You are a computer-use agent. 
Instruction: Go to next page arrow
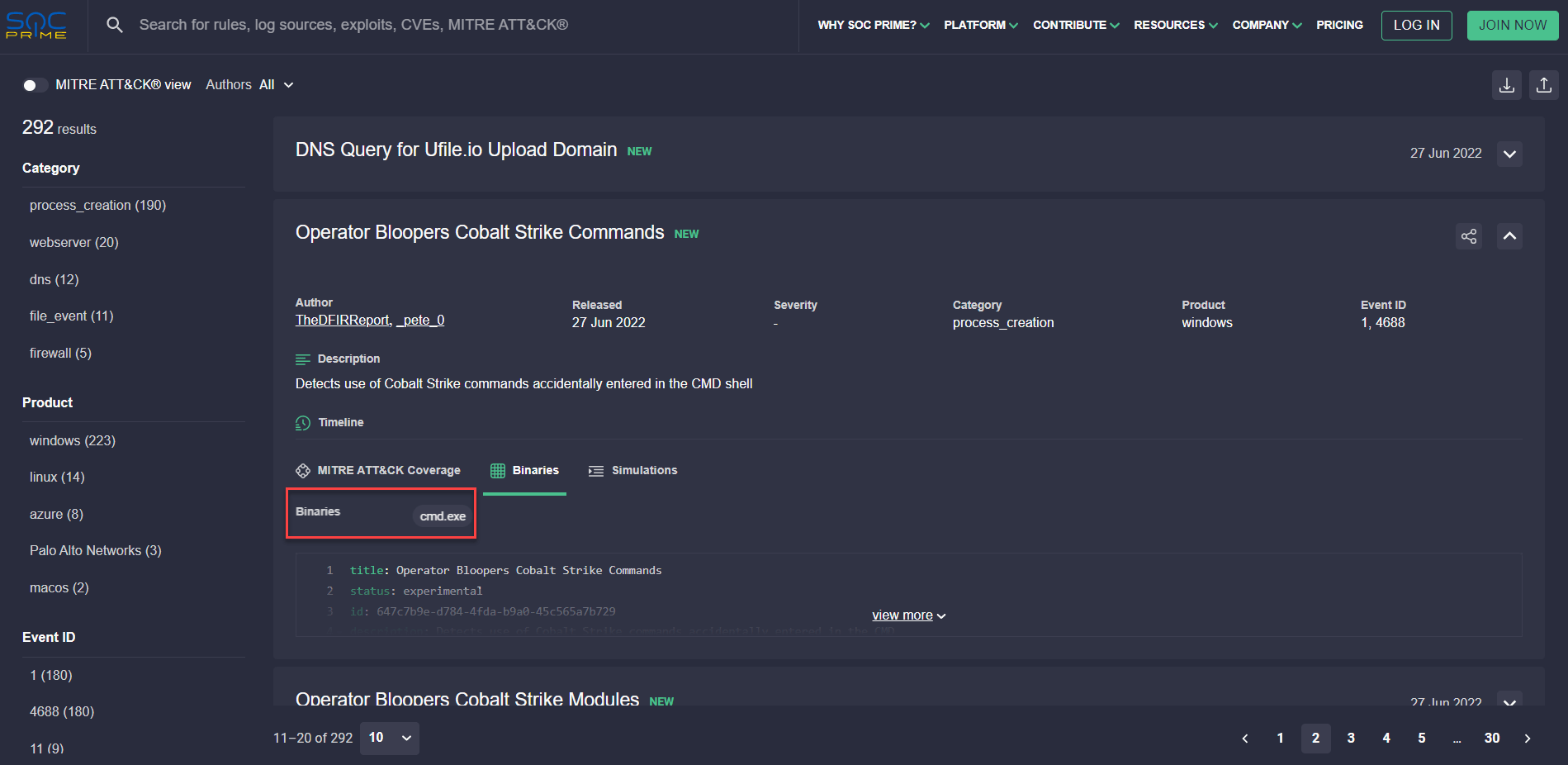tap(1528, 739)
